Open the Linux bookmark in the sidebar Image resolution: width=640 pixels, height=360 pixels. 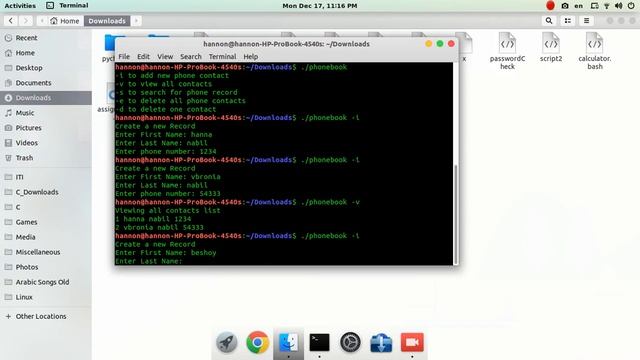coord(46,297)
